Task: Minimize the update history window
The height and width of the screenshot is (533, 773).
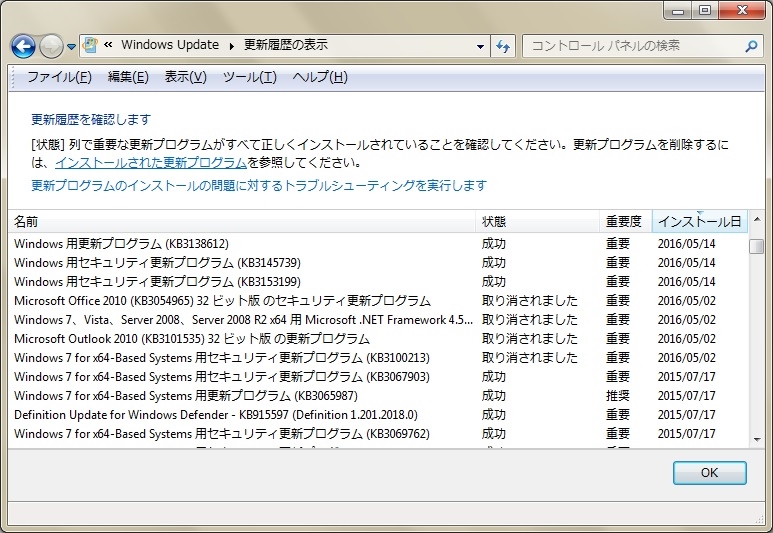Action: [678, 11]
